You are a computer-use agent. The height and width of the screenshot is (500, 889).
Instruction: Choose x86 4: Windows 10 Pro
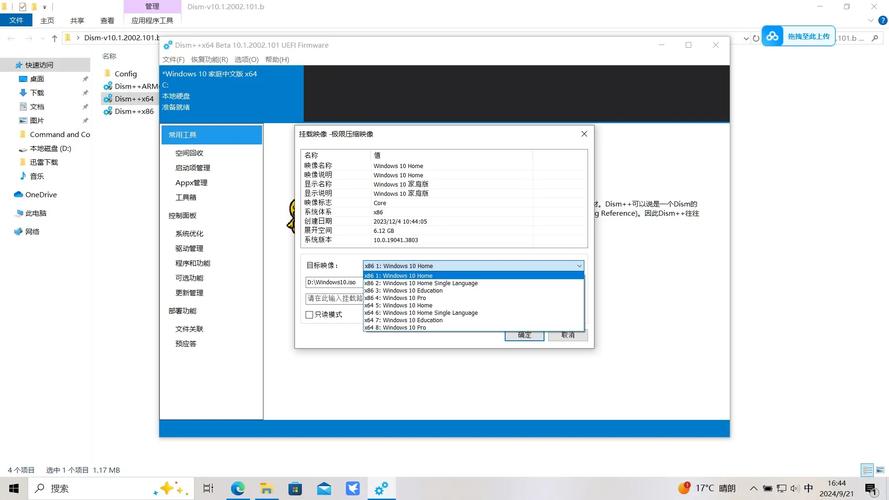pyautogui.click(x=473, y=298)
